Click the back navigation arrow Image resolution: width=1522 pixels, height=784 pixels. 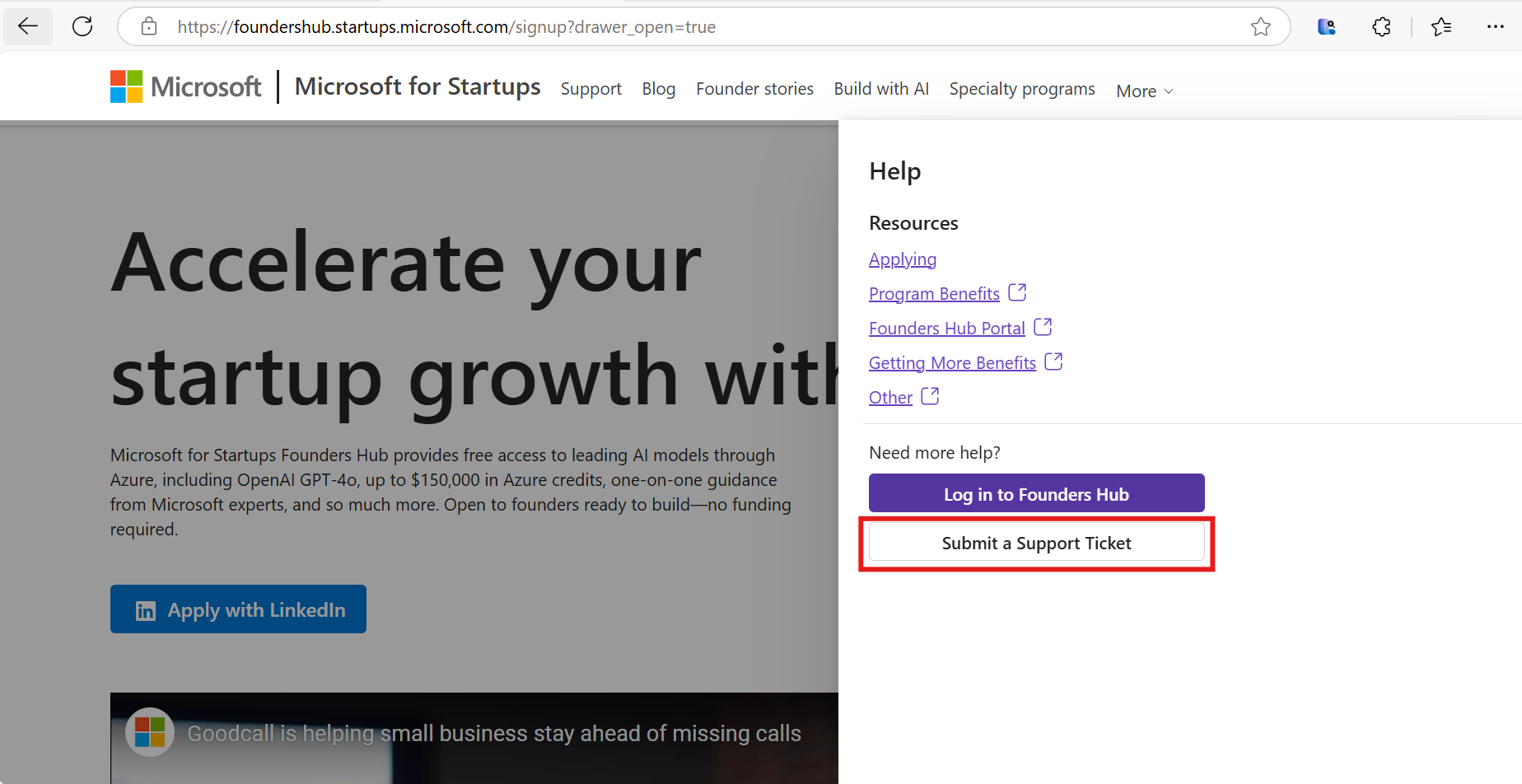[27, 26]
